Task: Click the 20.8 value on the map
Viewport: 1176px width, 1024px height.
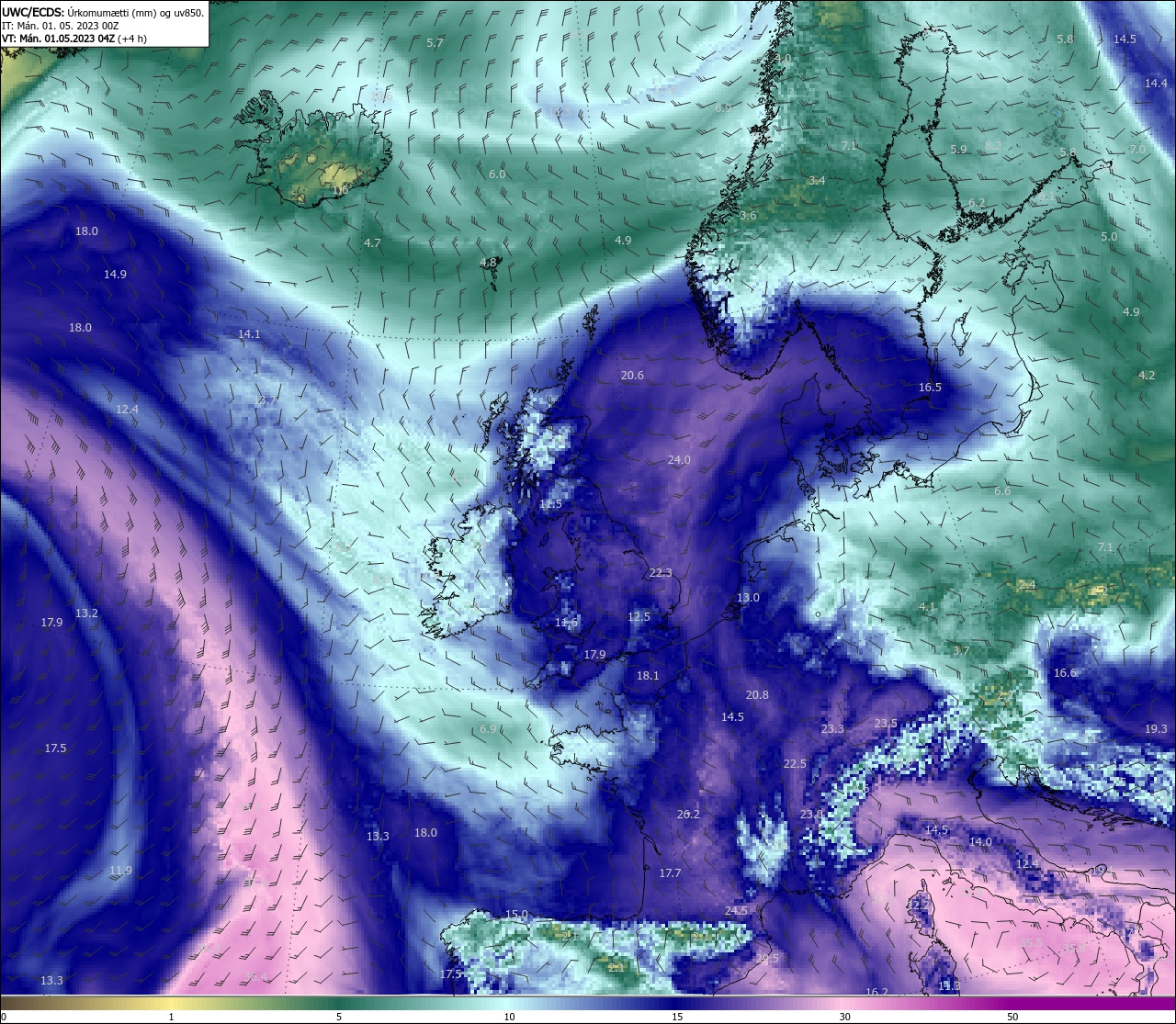Action: pyautogui.click(x=757, y=695)
